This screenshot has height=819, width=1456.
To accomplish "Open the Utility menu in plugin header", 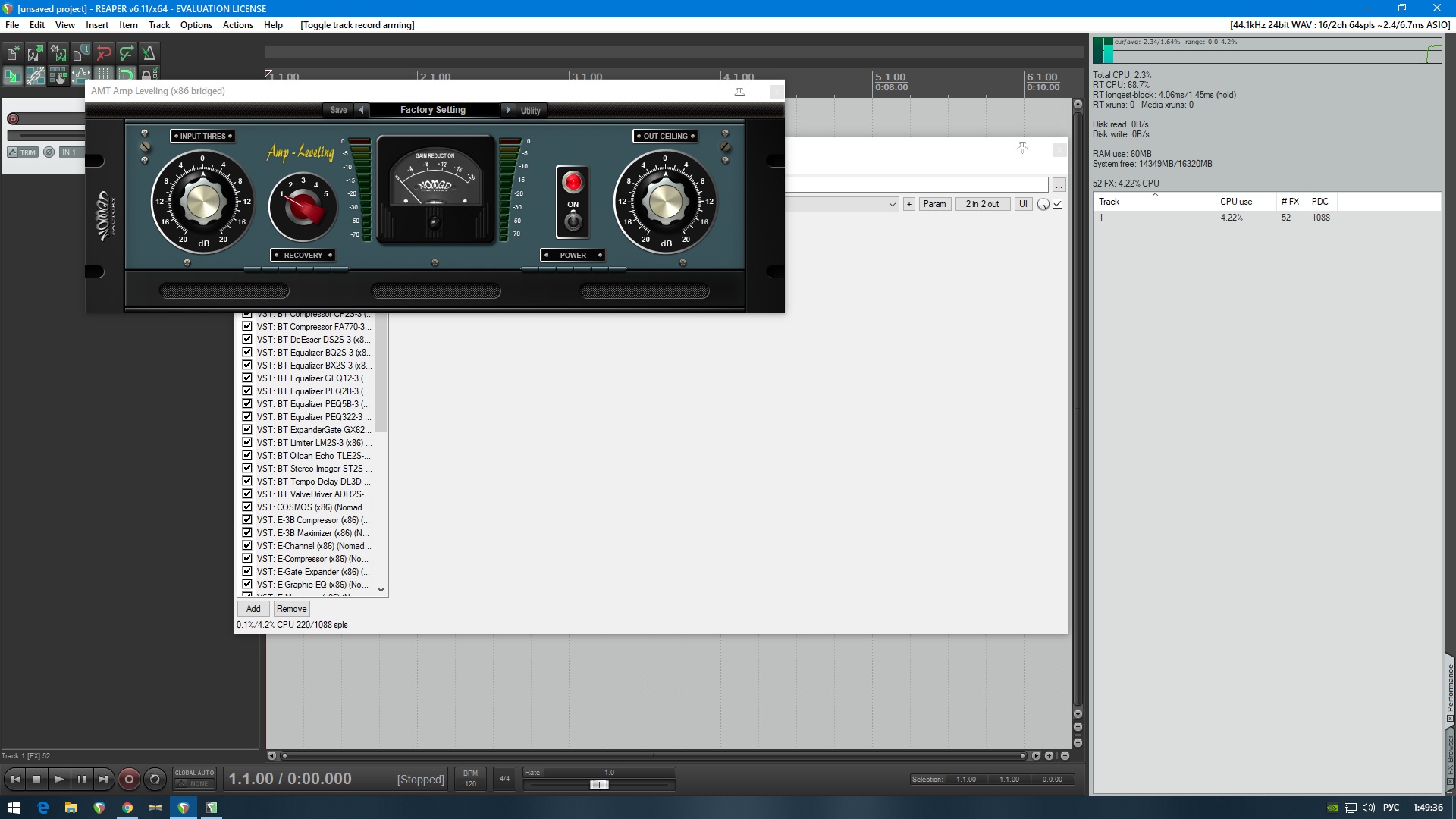I will [530, 111].
